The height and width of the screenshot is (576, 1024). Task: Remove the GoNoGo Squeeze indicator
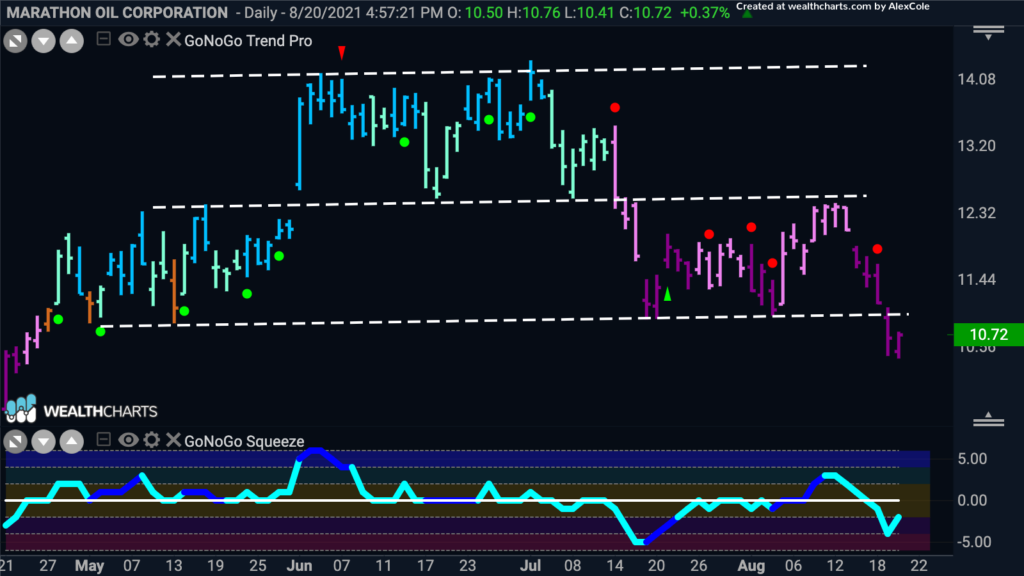tap(173, 440)
